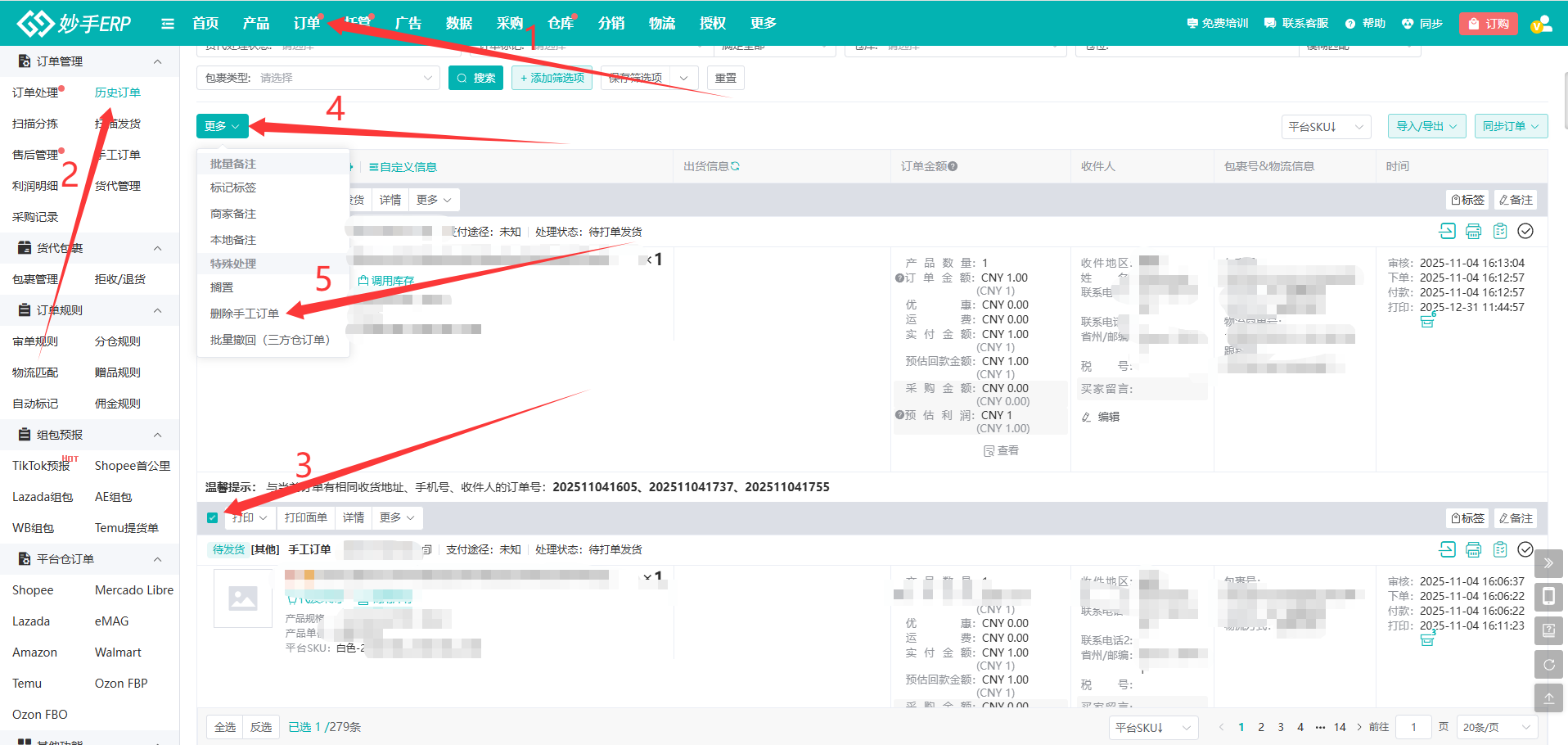Viewport: 1568px width, 745px height.
Task: Select 搁置 from the dropdown menu
Action: tap(222, 287)
